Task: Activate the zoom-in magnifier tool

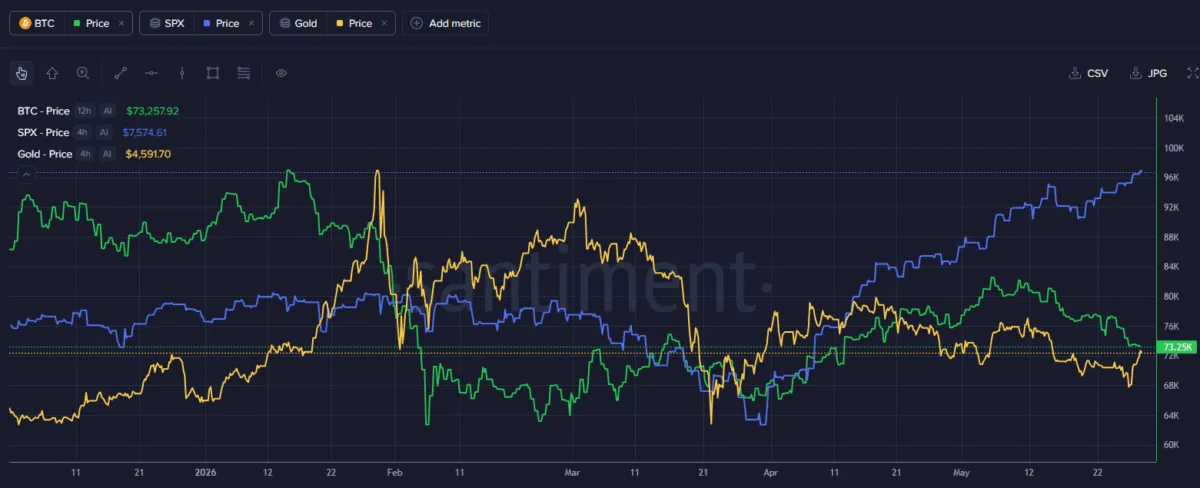Action: point(83,72)
